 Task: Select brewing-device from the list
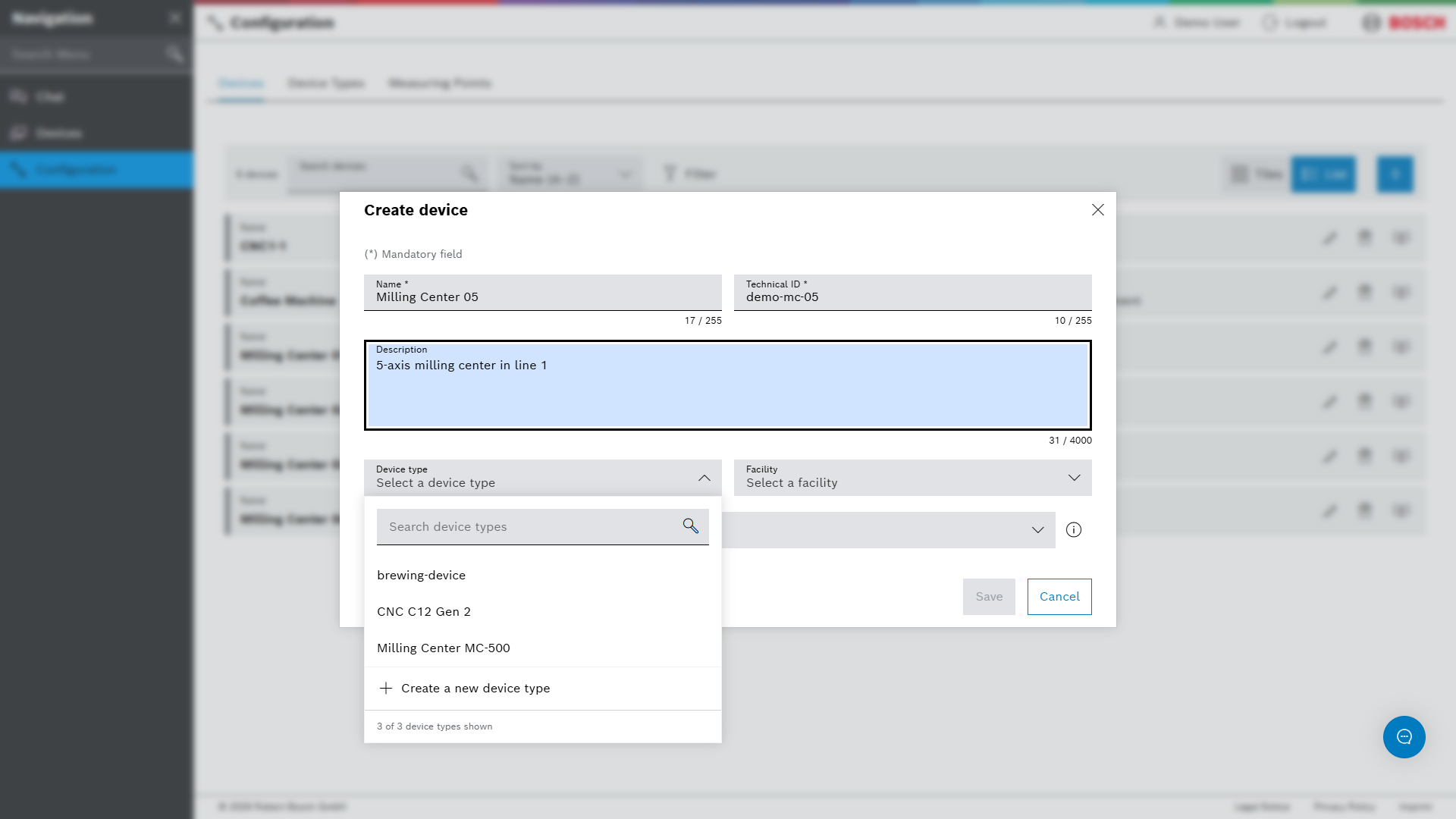(542, 576)
